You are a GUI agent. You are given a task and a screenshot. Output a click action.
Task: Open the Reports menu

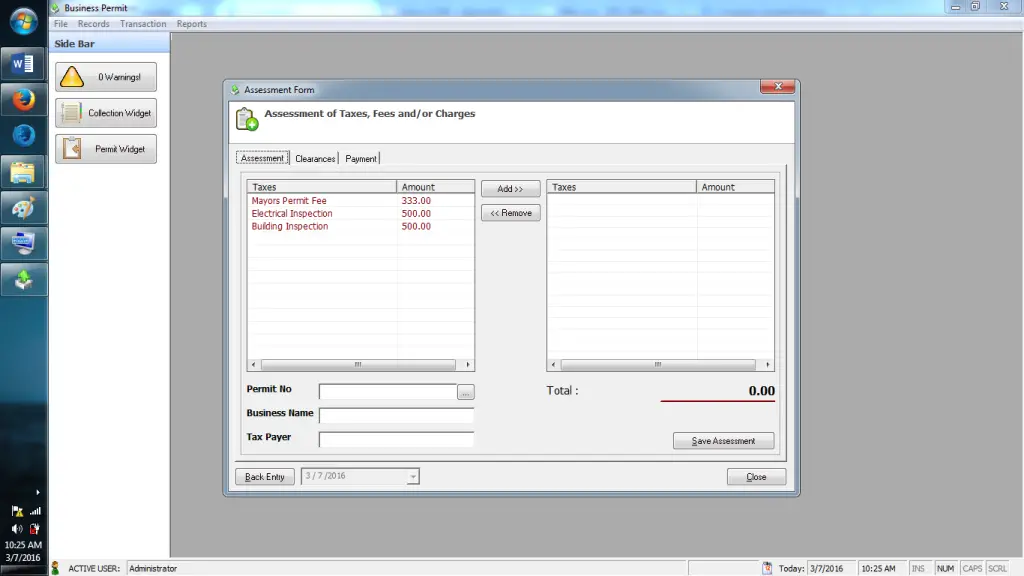191,24
